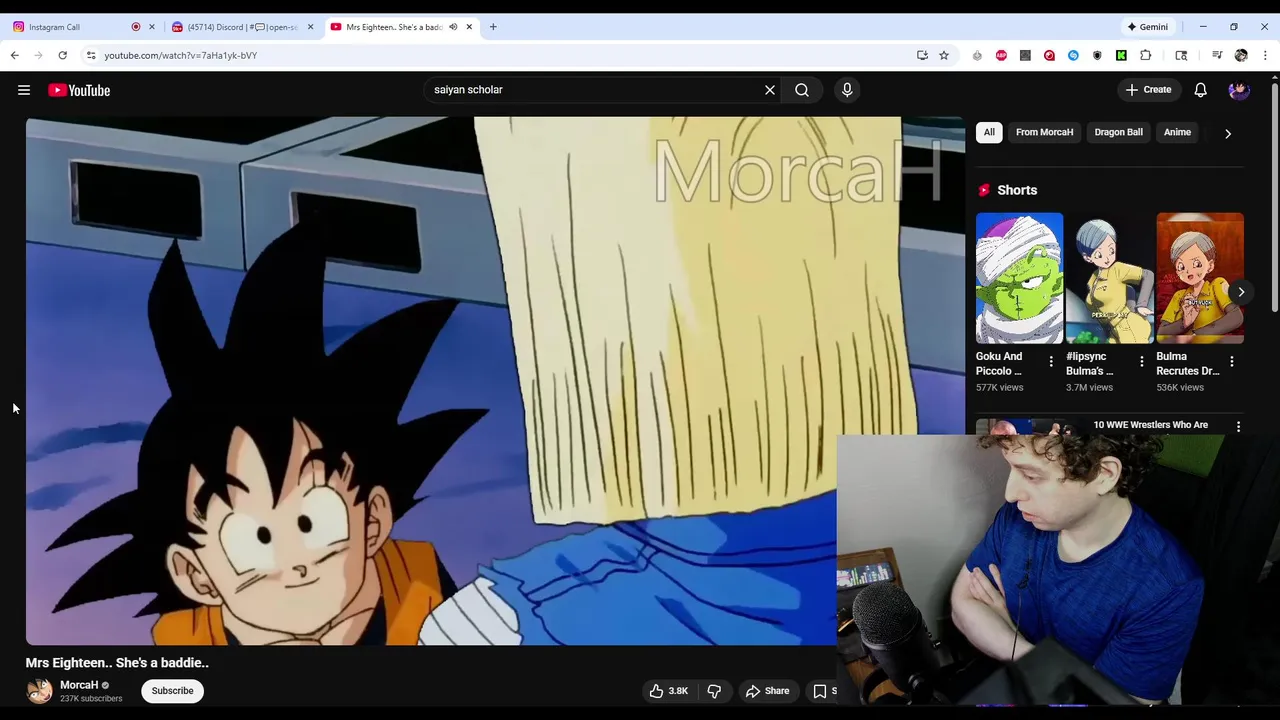This screenshot has height=720, width=1280.
Task: Open MorcaH channel avatar
Action: (x=39, y=691)
